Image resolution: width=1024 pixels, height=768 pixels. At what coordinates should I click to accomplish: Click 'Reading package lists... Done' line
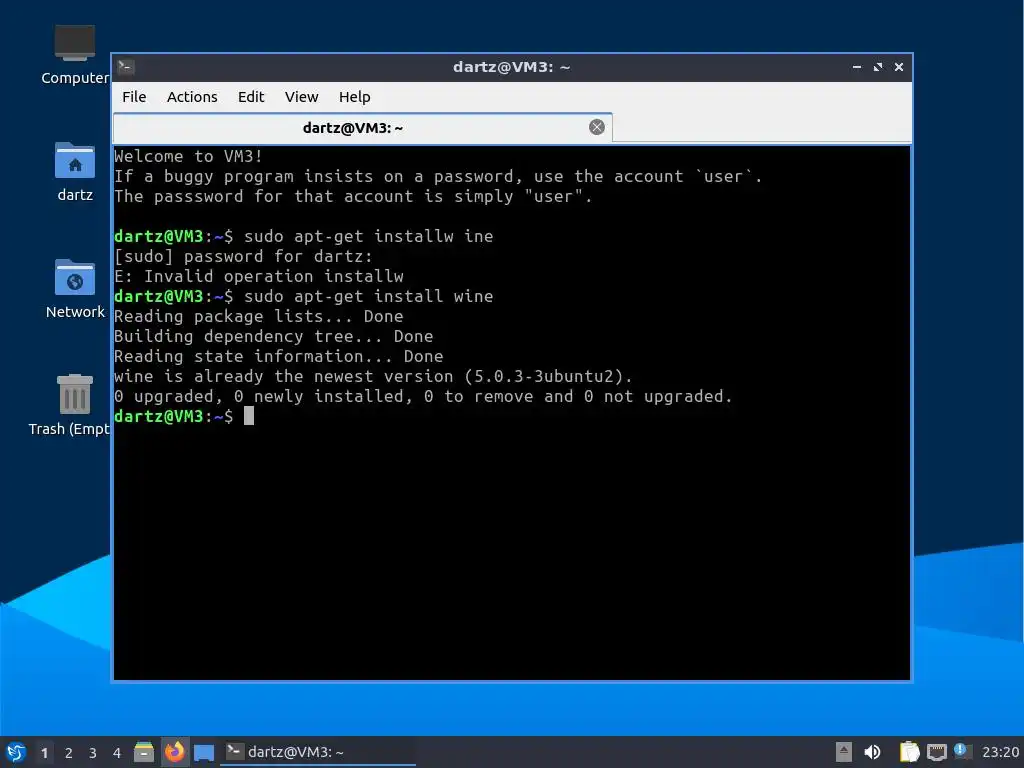(258, 317)
